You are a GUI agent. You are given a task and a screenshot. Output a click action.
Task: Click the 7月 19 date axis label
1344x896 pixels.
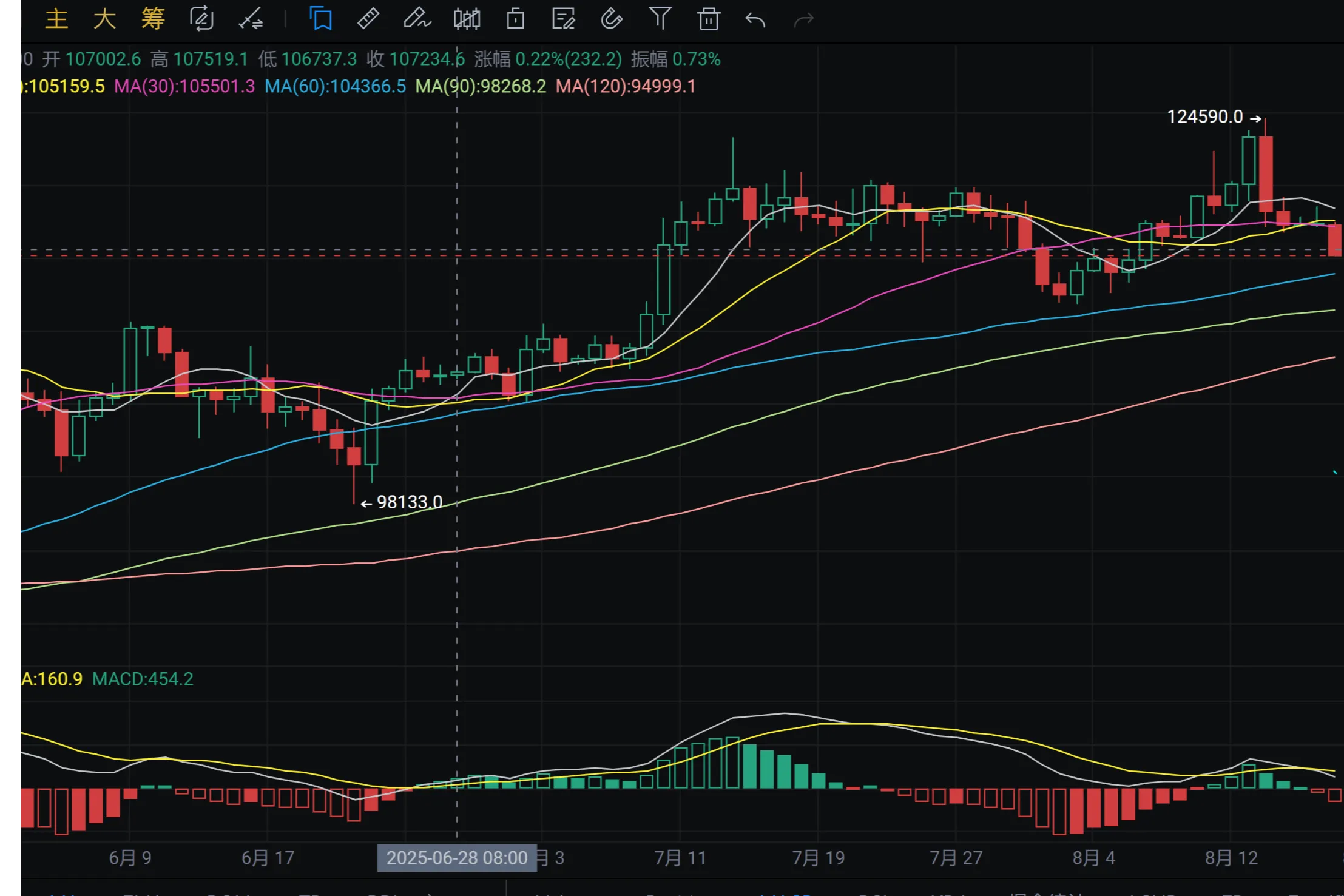[x=818, y=858]
